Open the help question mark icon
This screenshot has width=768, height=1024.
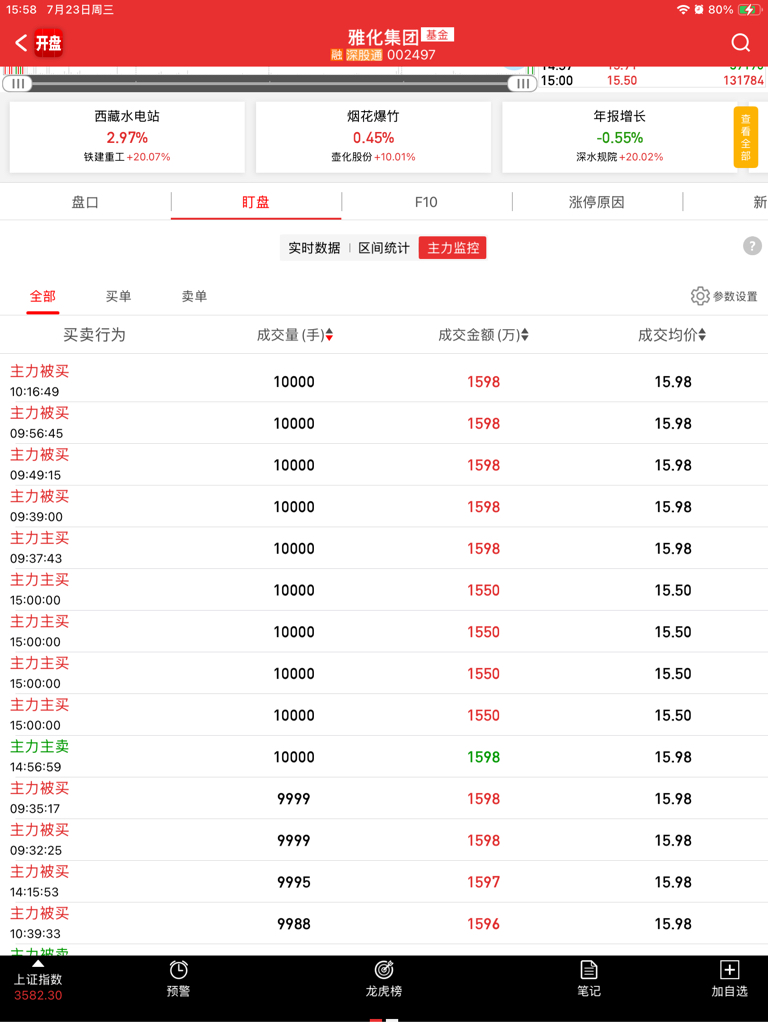(752, 246)
